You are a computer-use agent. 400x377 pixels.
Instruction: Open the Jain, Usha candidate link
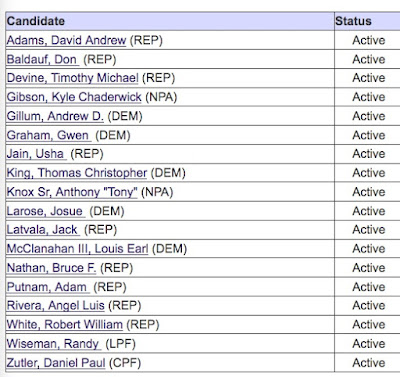pyautogui.click(x=36, y=154)
